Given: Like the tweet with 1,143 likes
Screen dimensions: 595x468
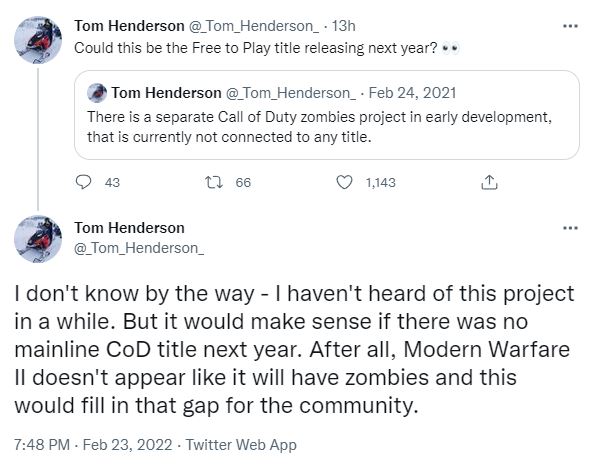Looking at the screenshot, I should click(x=345, y=182).
